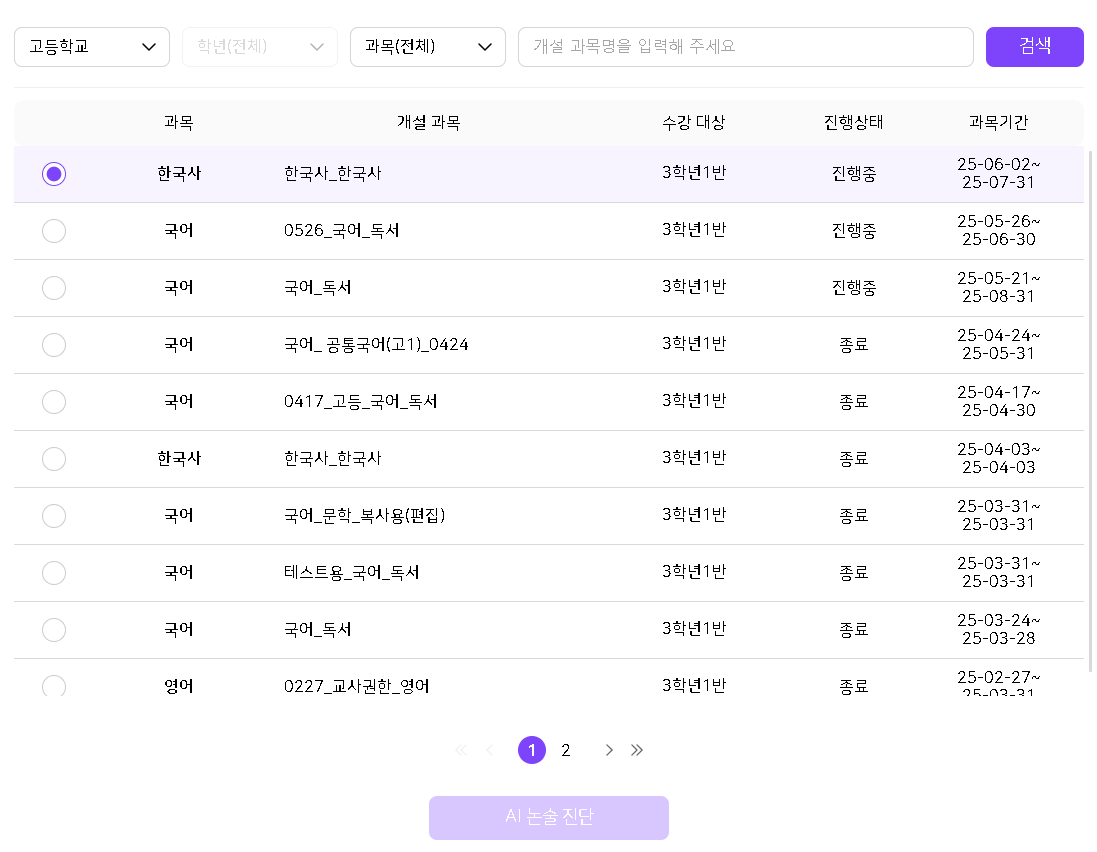Viewport: 1097px width, 852px height.
Task: Jump to last page double arrow
Action: [x=637, y=750]
